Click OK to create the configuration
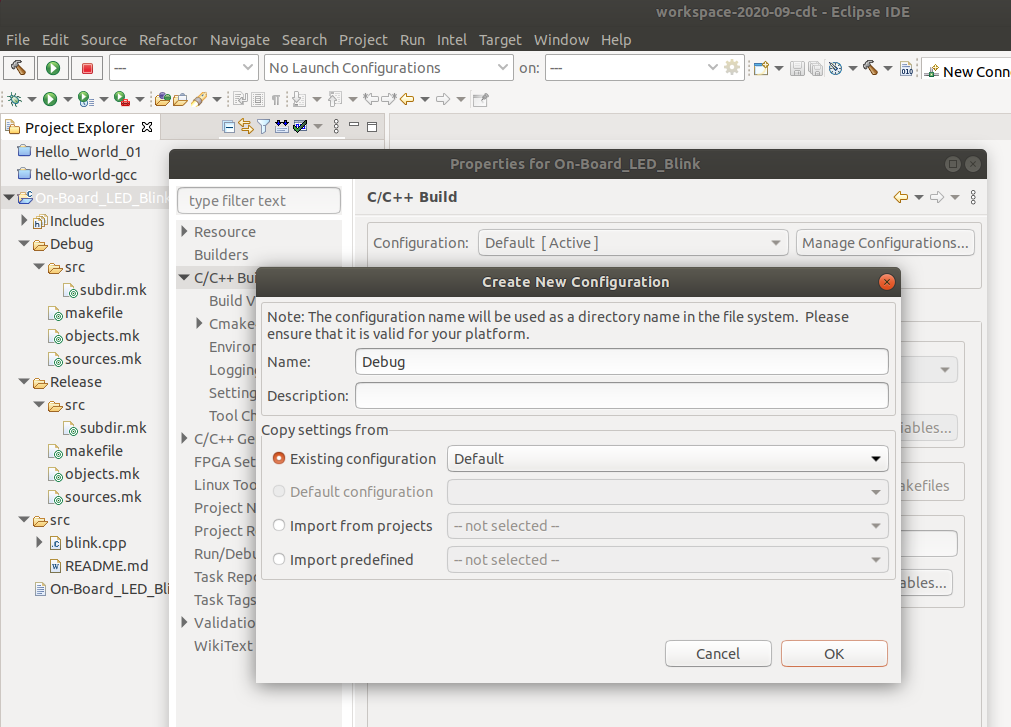1011x727 pixels. [834, 654]
